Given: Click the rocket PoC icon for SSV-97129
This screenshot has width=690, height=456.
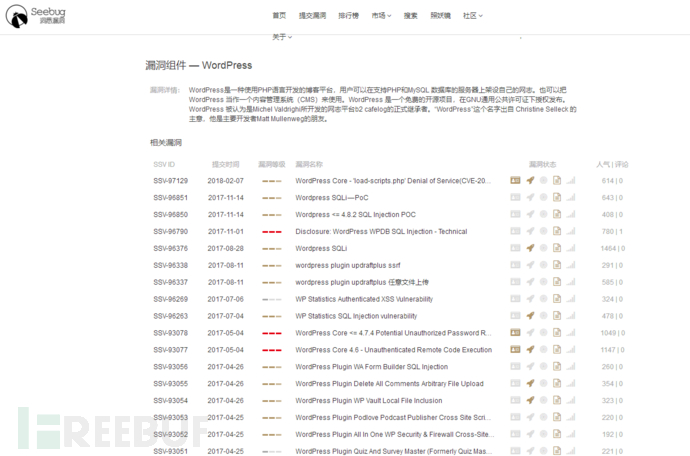Looking at the screenshot, I should (x=530, y=180).
